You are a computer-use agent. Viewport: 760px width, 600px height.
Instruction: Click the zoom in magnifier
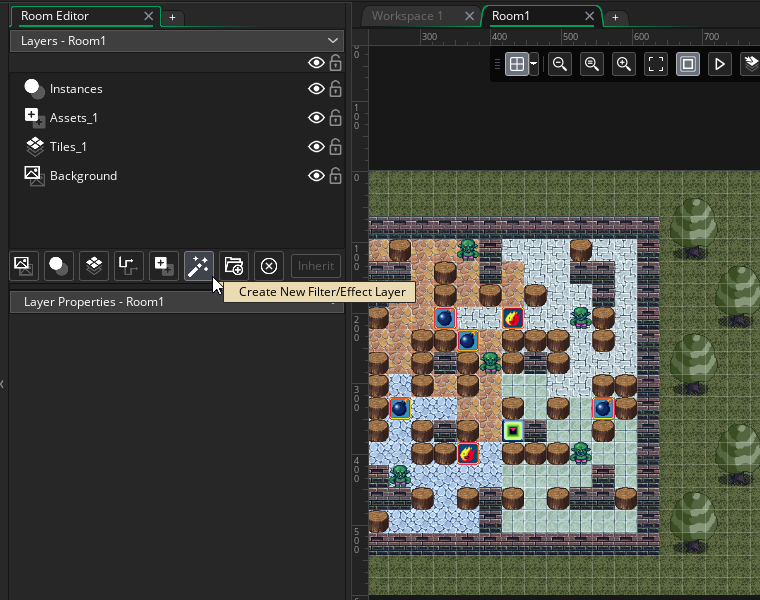pyautogui.click(x=624, y=64)
